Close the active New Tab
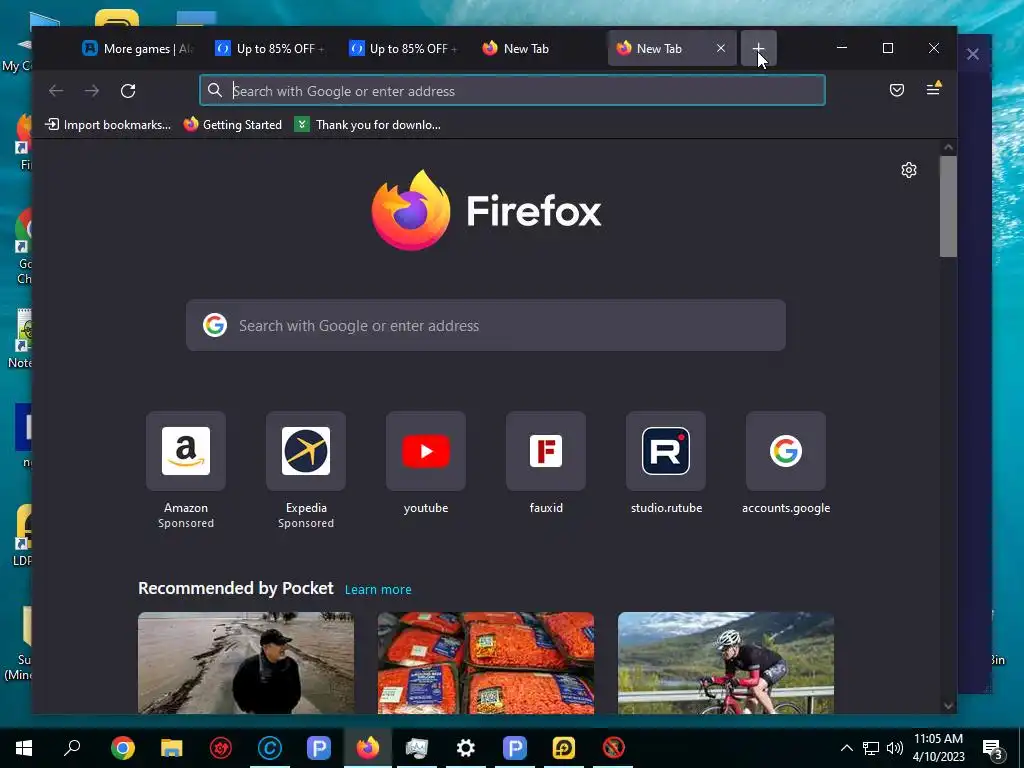This screenshot has height=768, width=1024. point(721,48)
